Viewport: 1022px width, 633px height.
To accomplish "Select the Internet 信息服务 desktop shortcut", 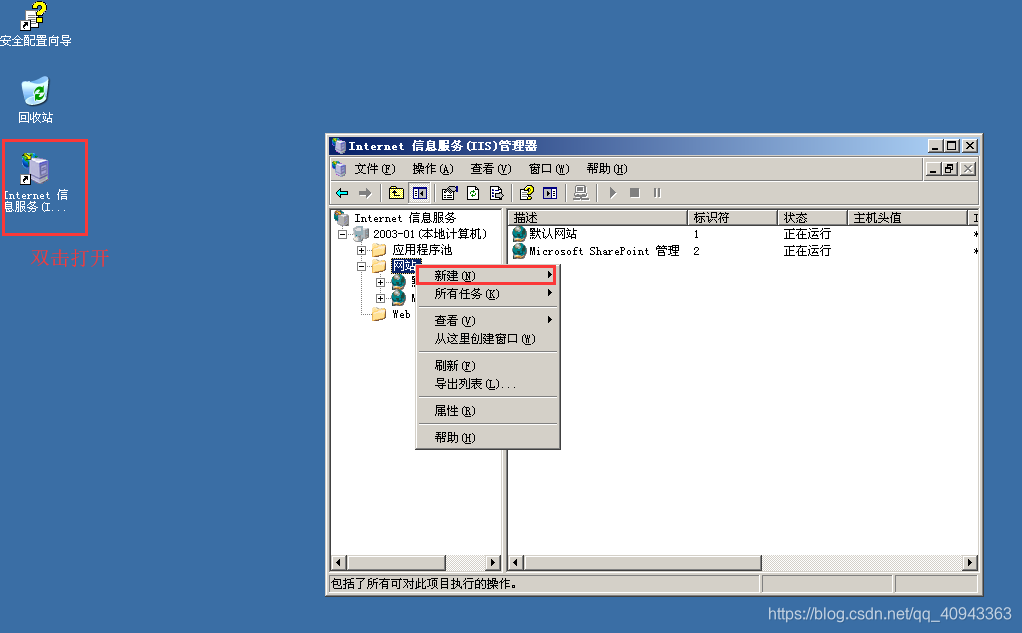I will [36, 183].
